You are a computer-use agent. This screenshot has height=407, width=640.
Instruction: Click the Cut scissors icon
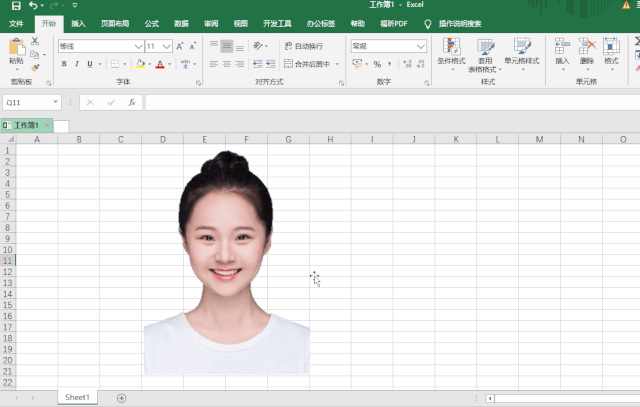[35, 41]
